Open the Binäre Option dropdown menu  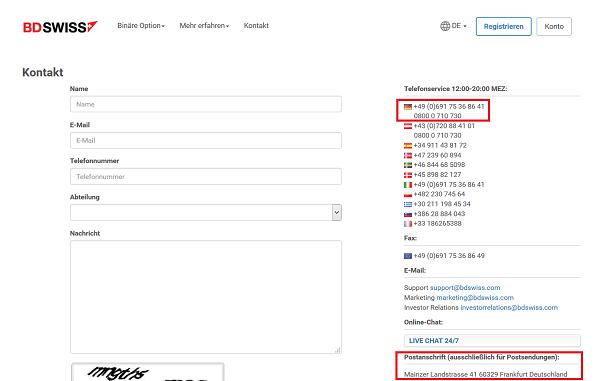tap(141, 26)
